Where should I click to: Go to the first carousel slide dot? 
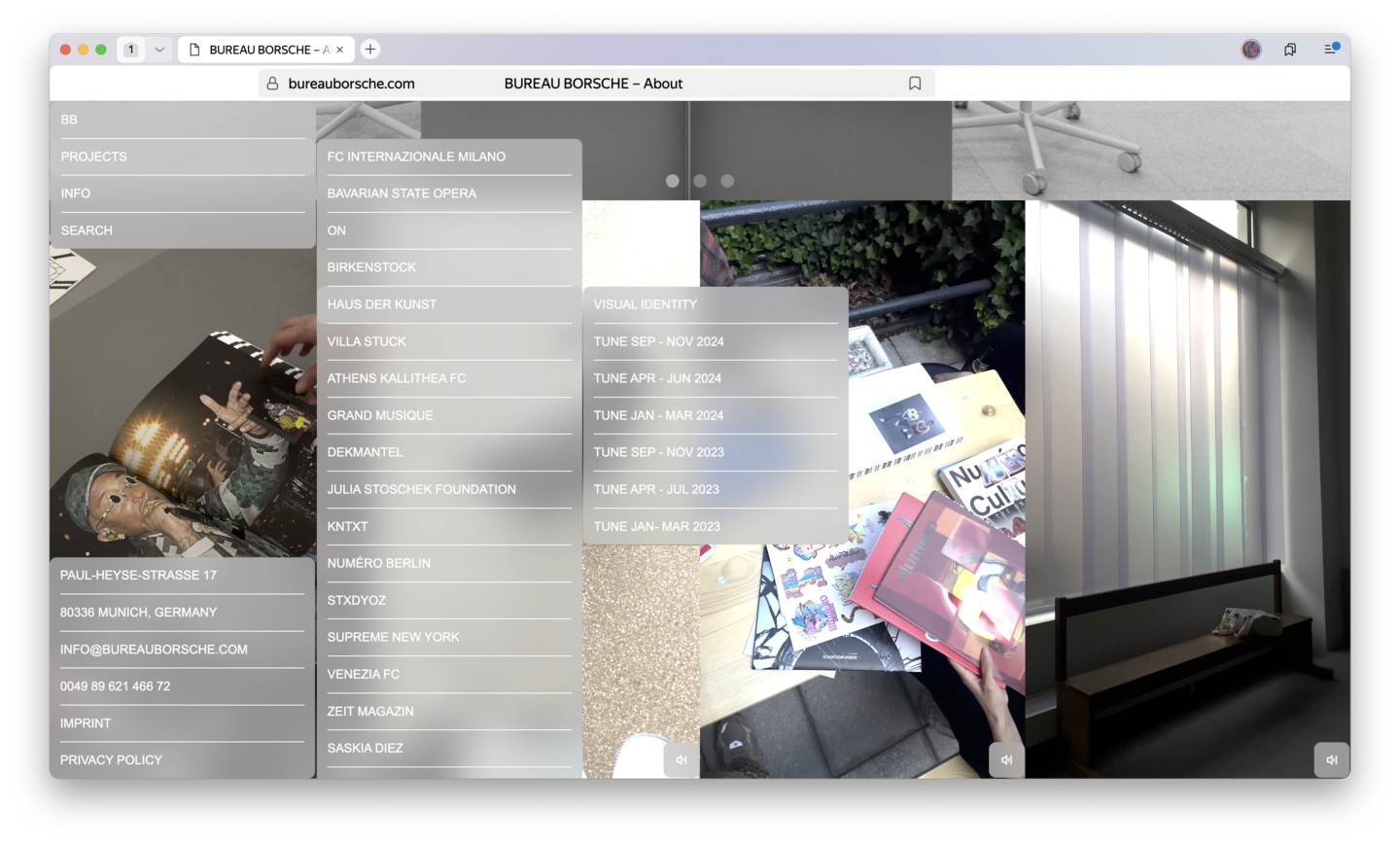click(x=673, y=181)
